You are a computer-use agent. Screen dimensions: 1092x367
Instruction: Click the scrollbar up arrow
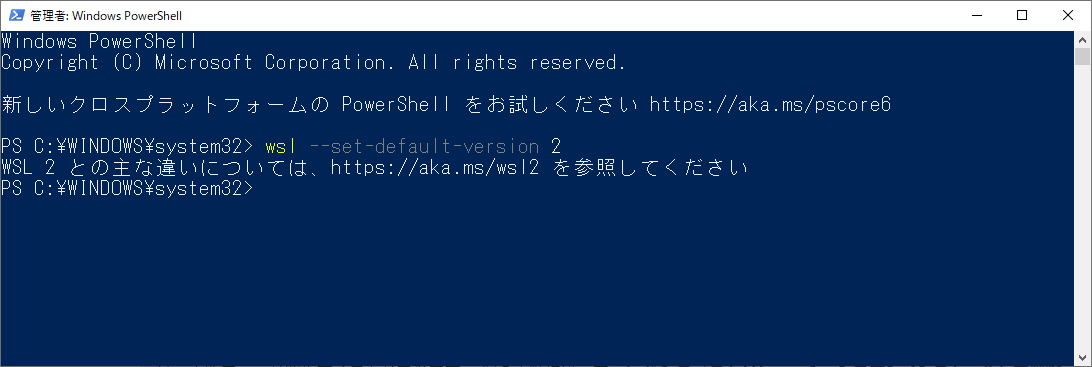coord(1082,38)
